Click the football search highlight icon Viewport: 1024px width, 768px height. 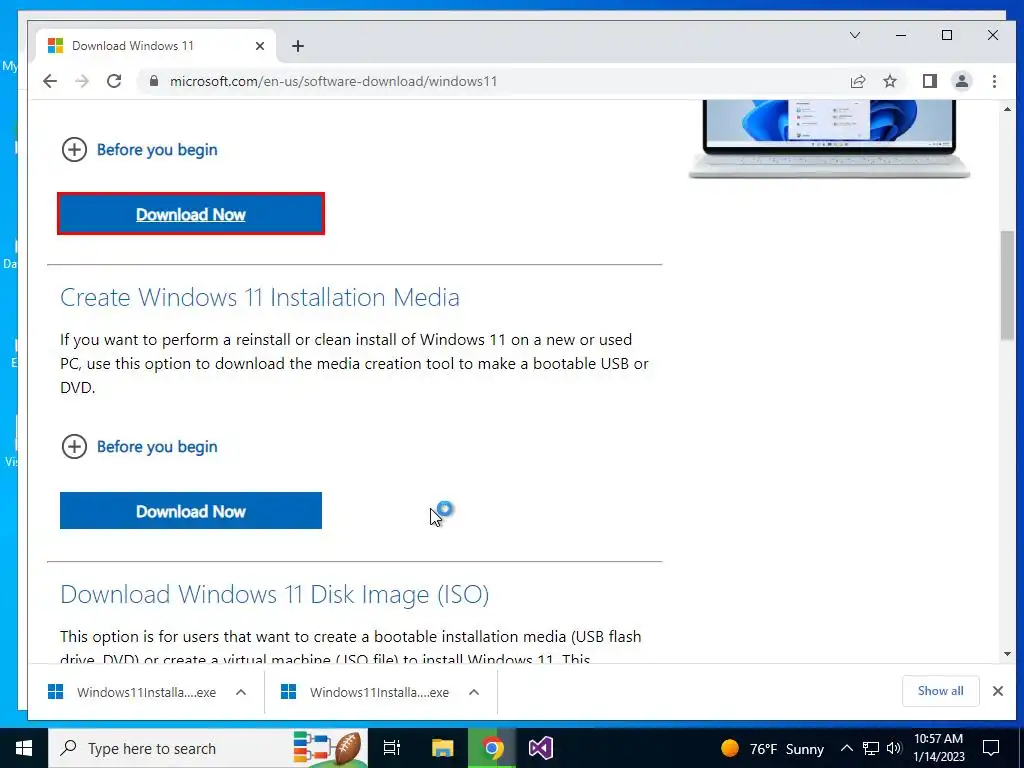point(328,748)
